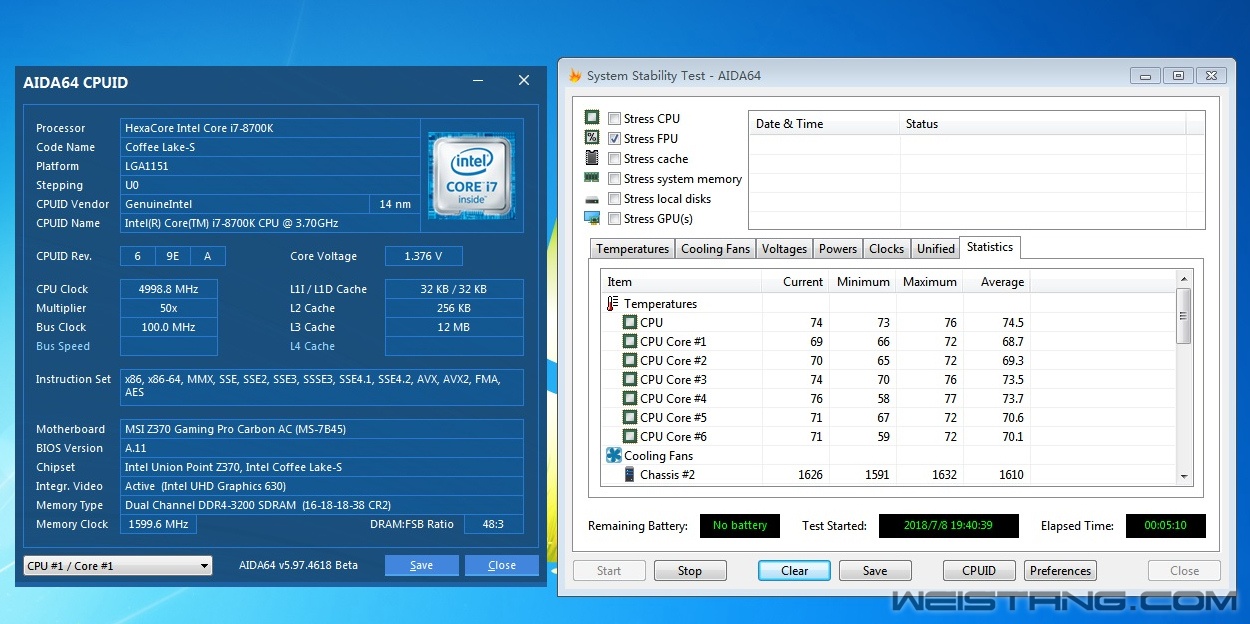
Task: Click the chip icon in the CPU Core #3 row
Action: (x=630, y=379)
